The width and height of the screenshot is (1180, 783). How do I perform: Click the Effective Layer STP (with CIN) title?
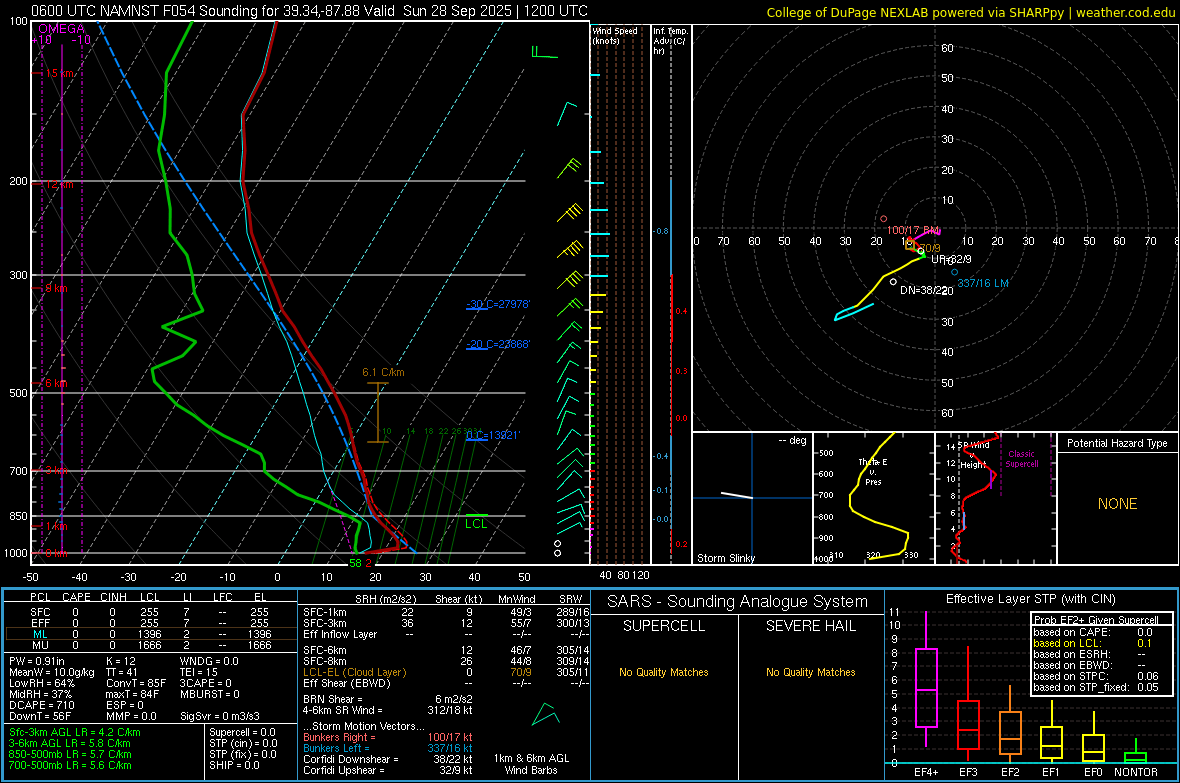[x=1030, y=599]
